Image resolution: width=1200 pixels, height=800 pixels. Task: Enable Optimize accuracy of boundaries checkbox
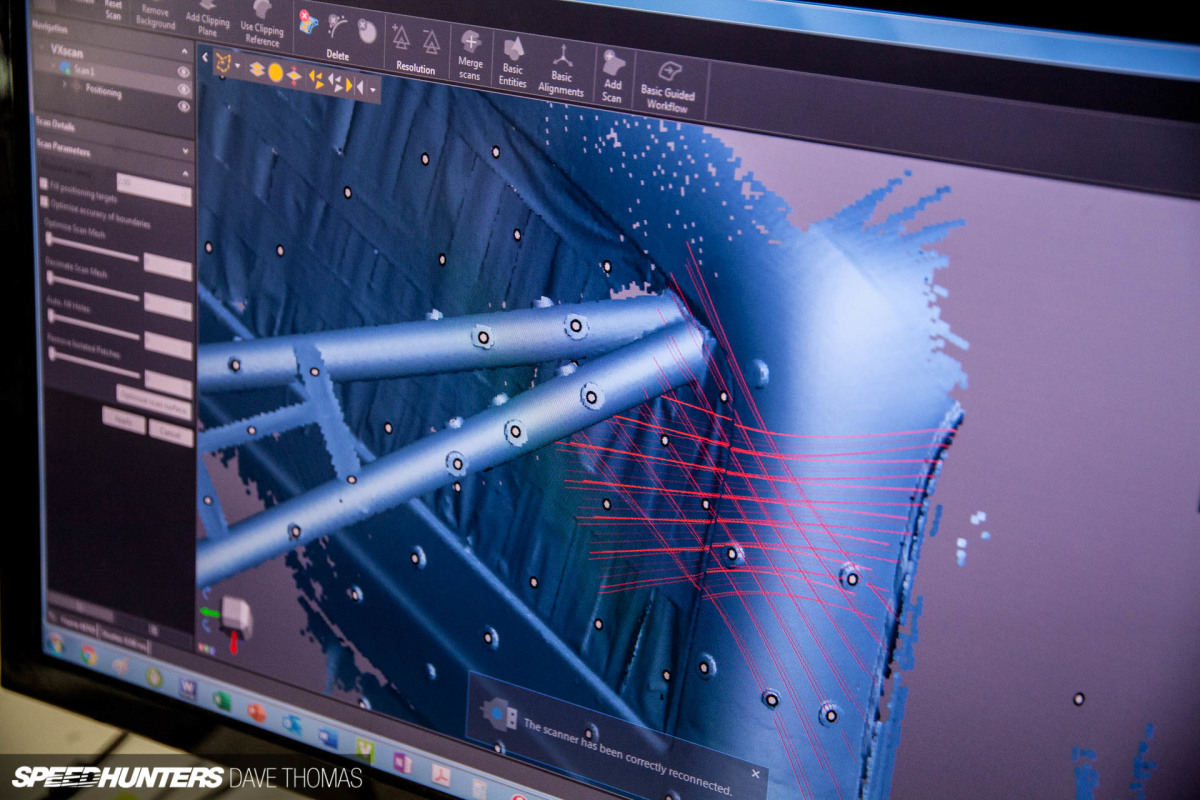(43, 201)
